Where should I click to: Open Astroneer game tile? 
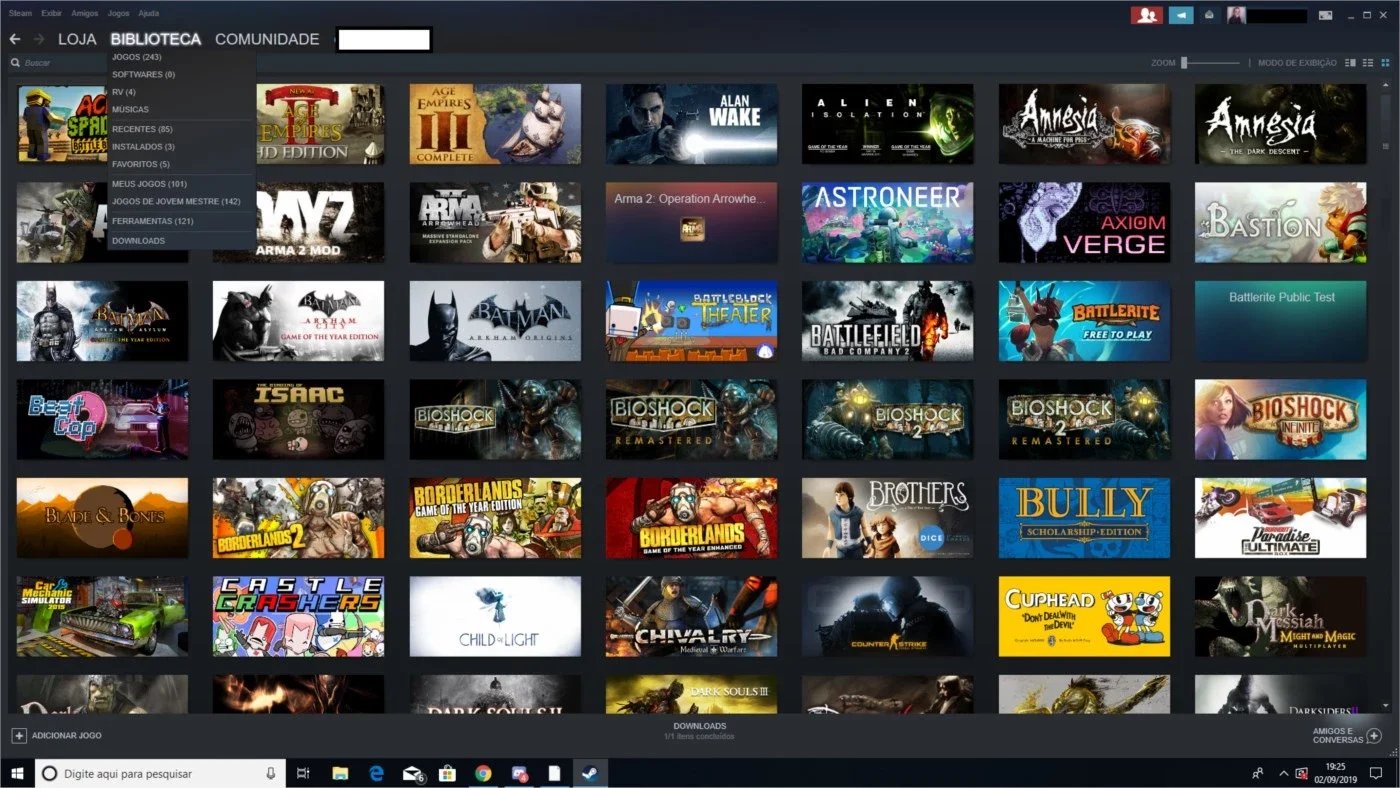(x=888, y=222)
